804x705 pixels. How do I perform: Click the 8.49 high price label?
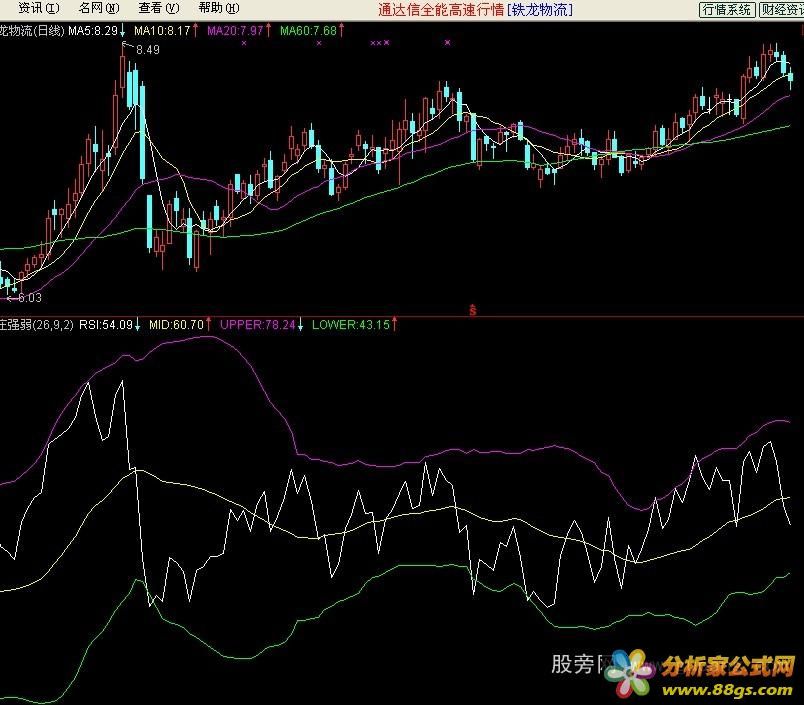point(148,50)
